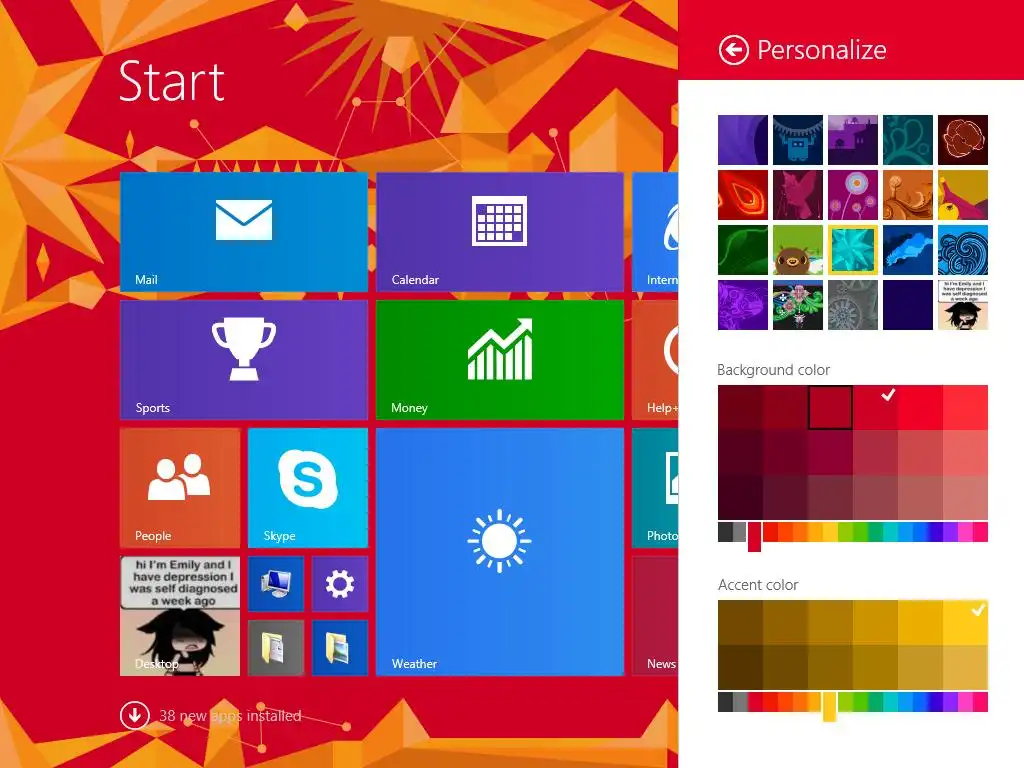
Task: Launch the Skype tile
Action: 308,488
